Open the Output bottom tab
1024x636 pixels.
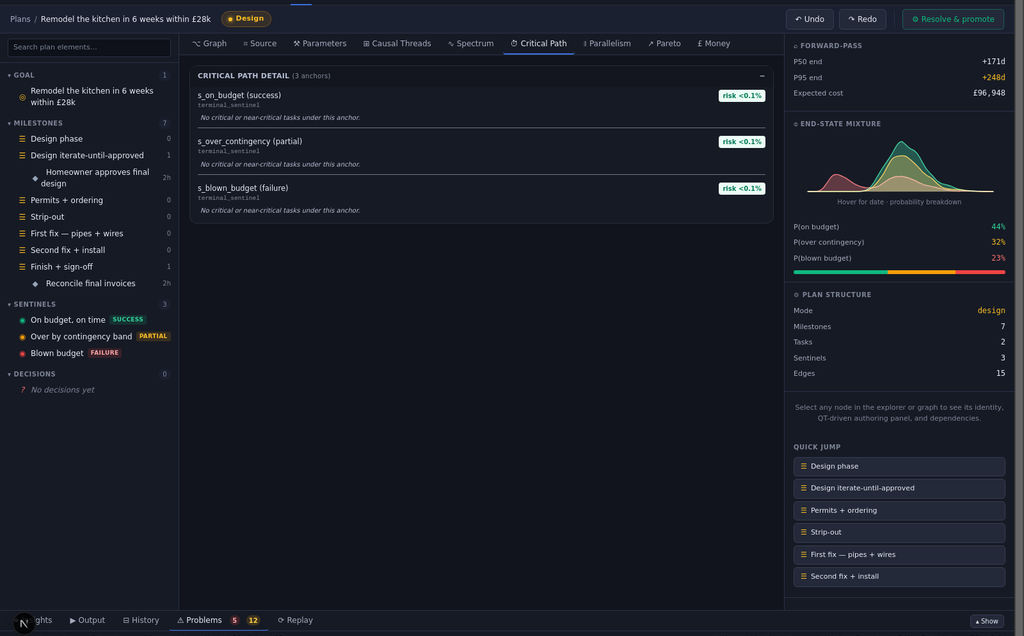pos(87,620)
